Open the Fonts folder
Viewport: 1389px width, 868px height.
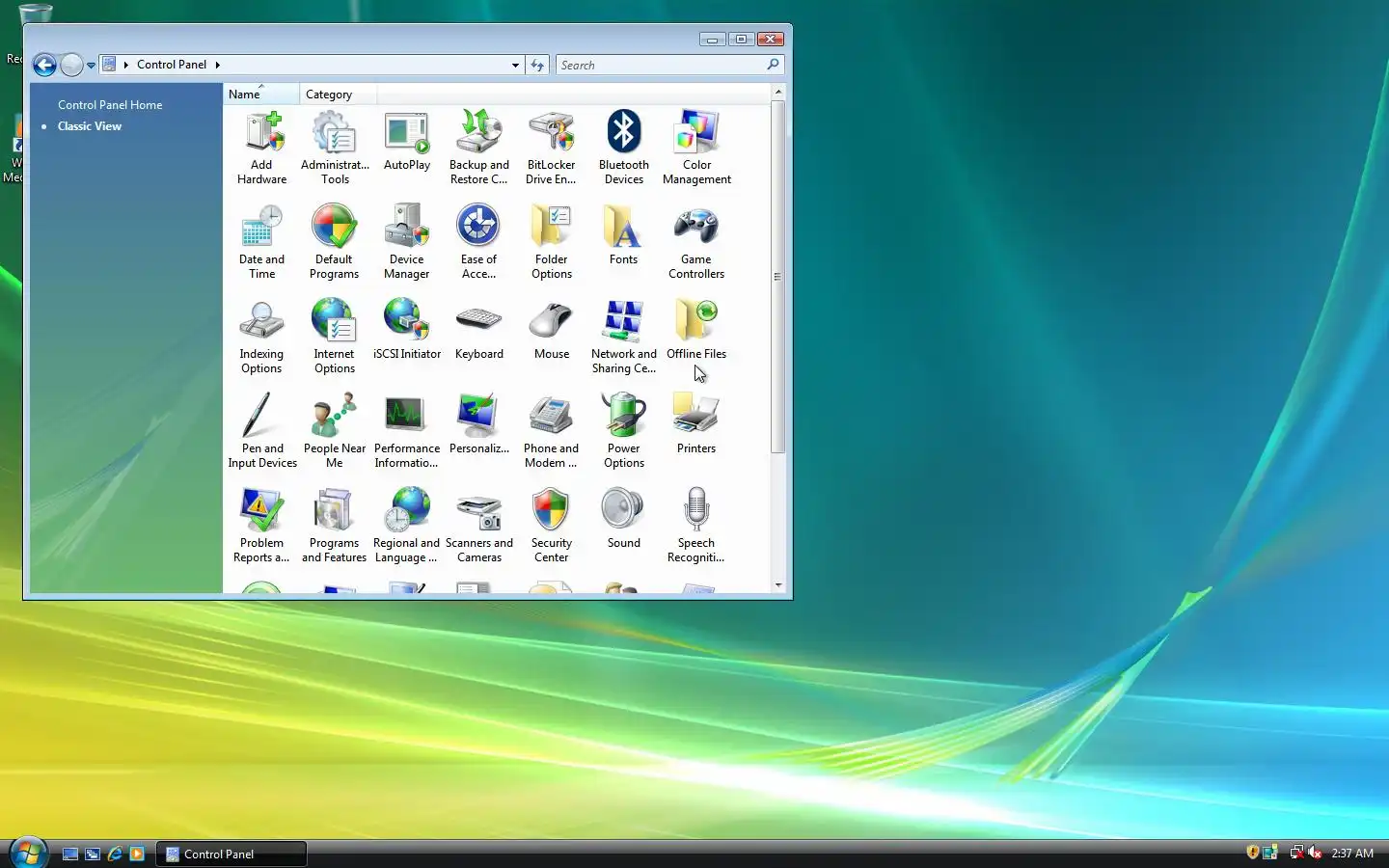[x=624, y=234]
